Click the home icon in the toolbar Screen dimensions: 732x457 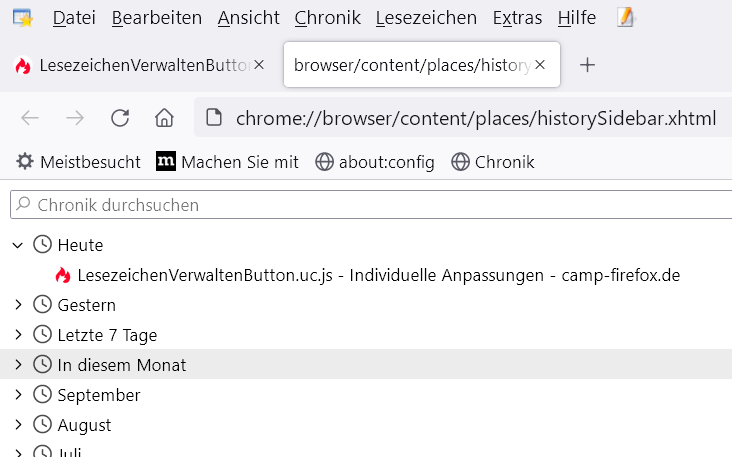pyautogui.click(x=165, y=118)
